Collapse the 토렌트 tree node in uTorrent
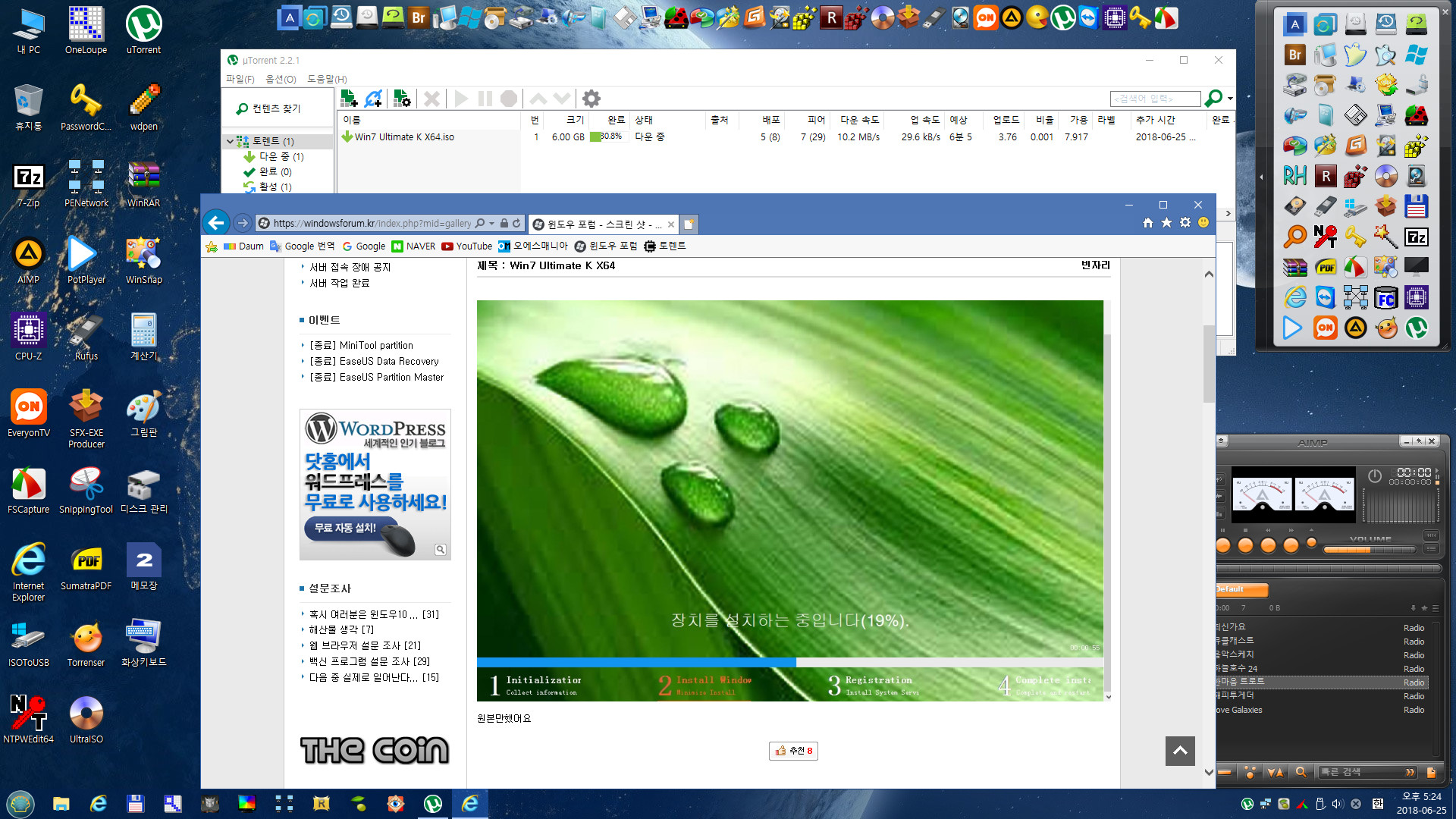1456x819 pixels. point(230,141)
